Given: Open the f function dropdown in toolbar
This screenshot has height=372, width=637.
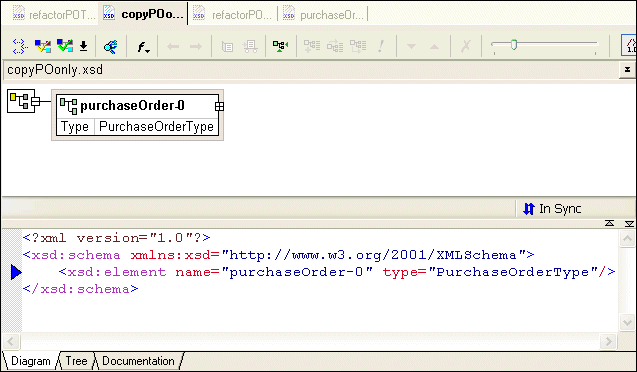Looking at the screenshot, I should point(143,47).
